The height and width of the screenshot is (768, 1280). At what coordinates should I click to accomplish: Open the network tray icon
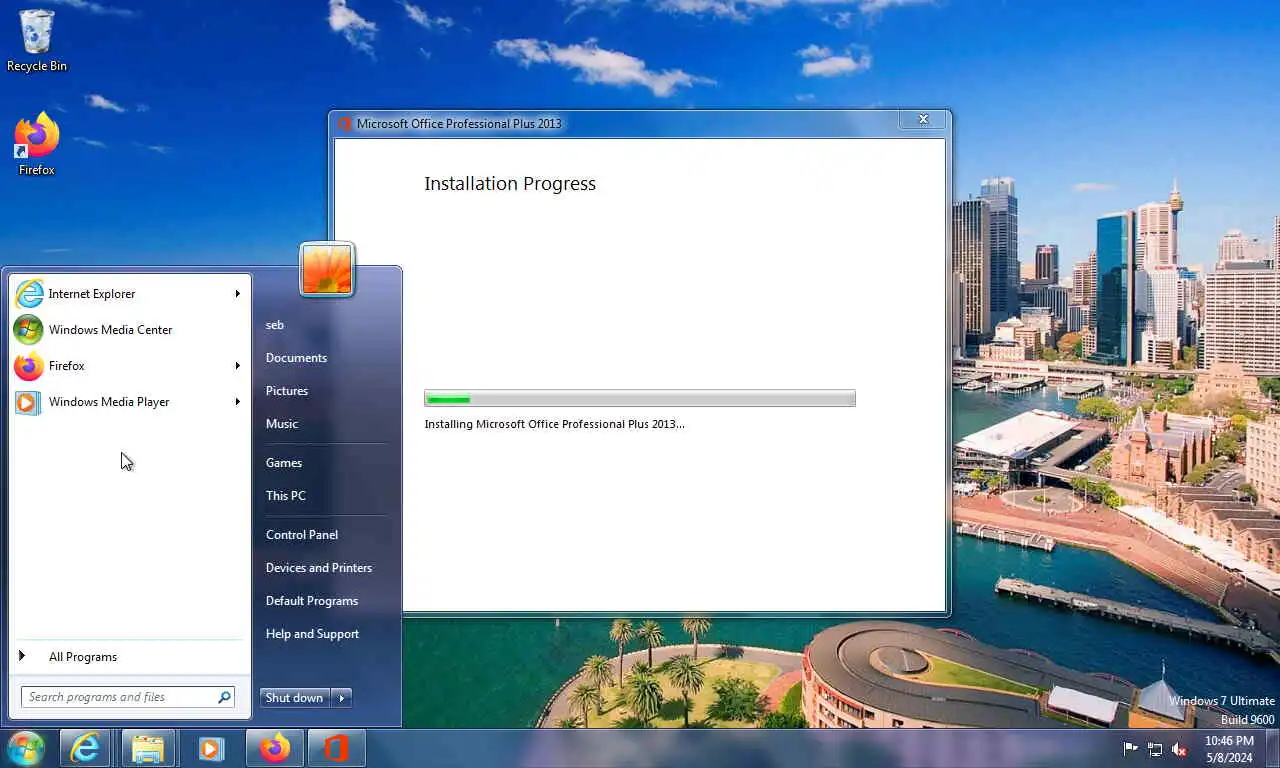click(1155, 749)
